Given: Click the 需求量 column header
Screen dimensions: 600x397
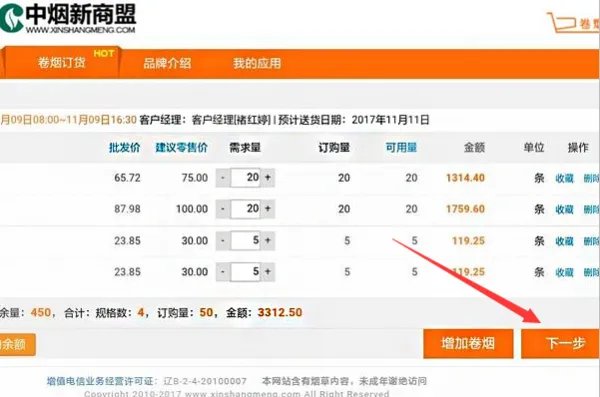Looking at the screenshot, I should point(245,147).
